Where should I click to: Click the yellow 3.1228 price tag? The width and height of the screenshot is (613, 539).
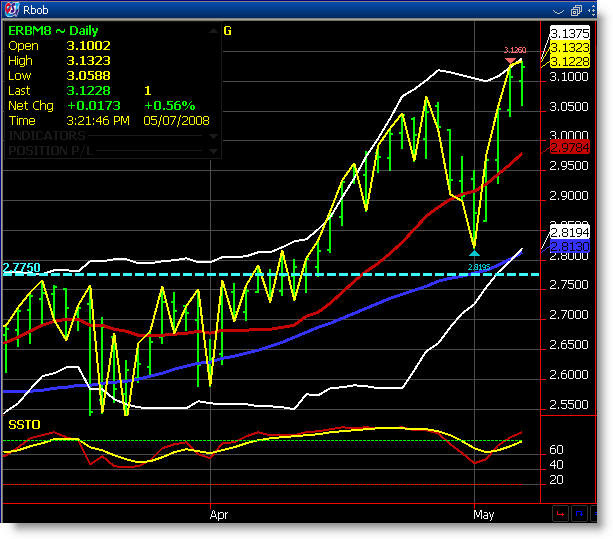tap(570, 61)
